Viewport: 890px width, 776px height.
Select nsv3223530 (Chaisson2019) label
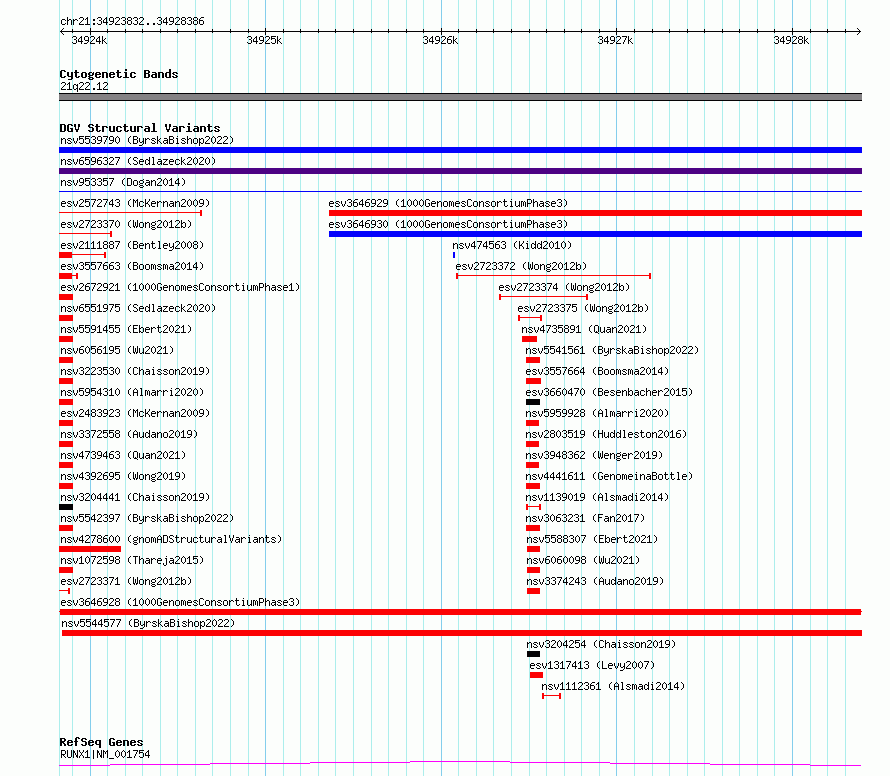135,371
